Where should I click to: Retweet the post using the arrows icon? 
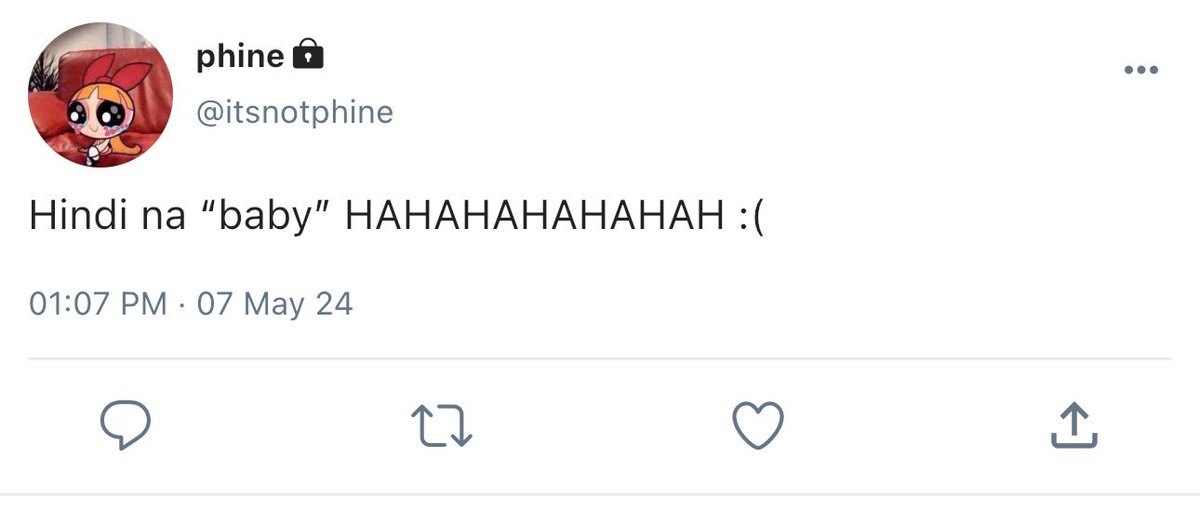[442, 426]
